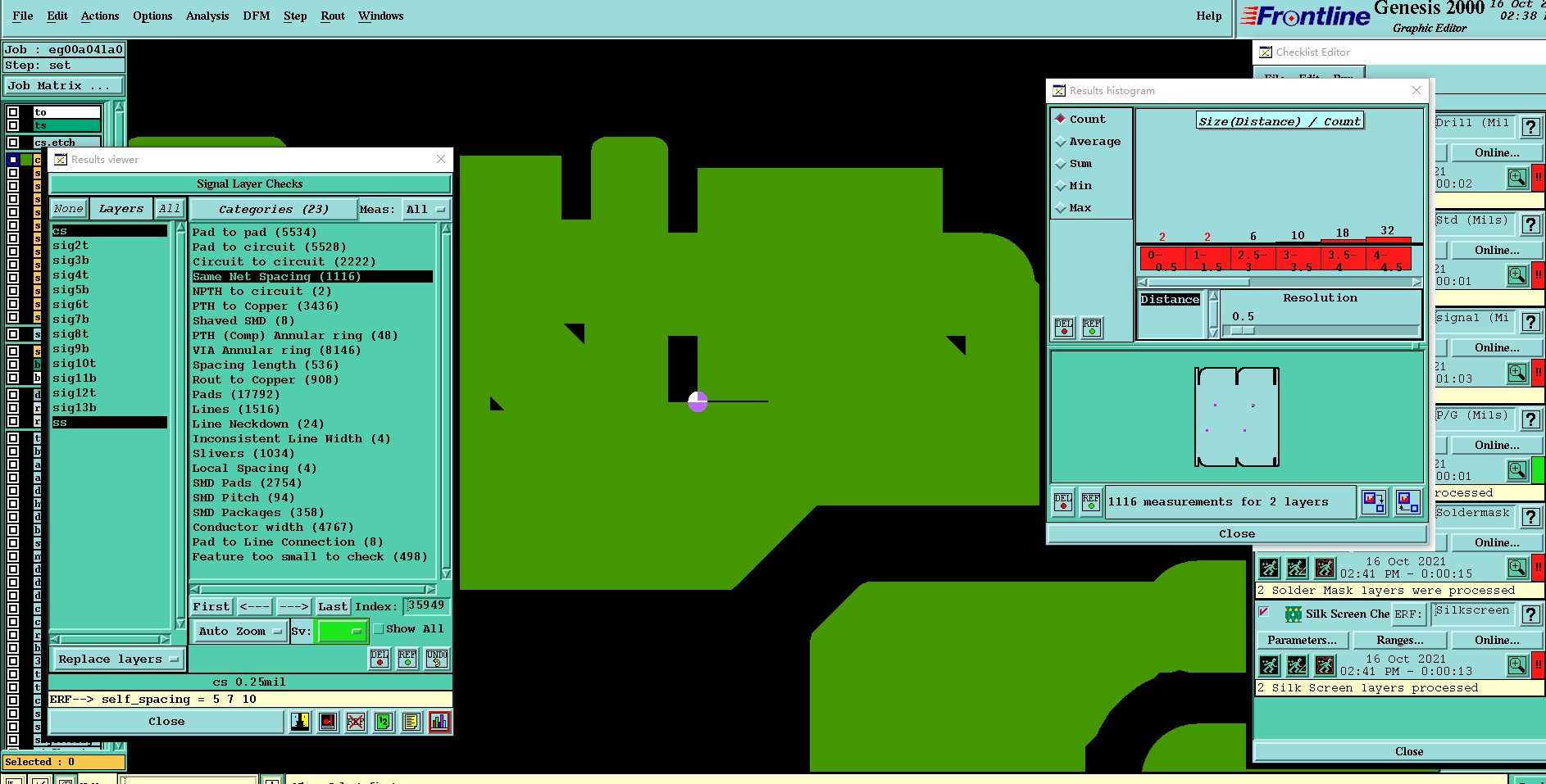Click the black-yellow legend icon in Results viewer
1546x784 pixels.
point(300,722)
